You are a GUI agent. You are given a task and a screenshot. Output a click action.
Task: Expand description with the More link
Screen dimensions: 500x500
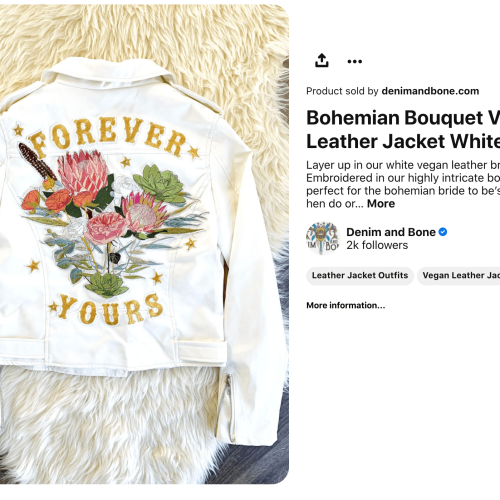click(381, 203)
